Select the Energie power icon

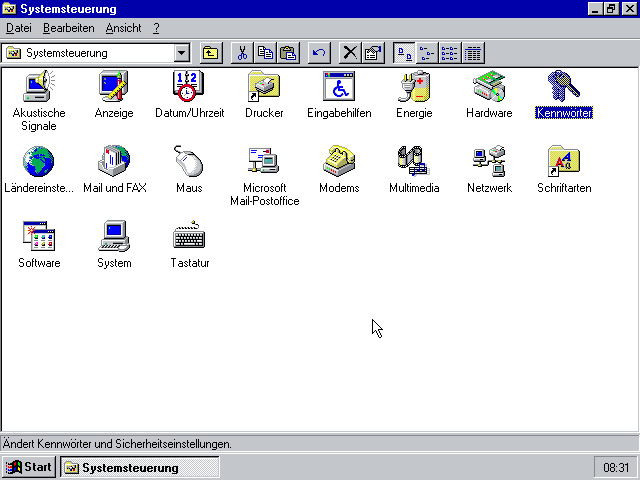pos(414,87)
